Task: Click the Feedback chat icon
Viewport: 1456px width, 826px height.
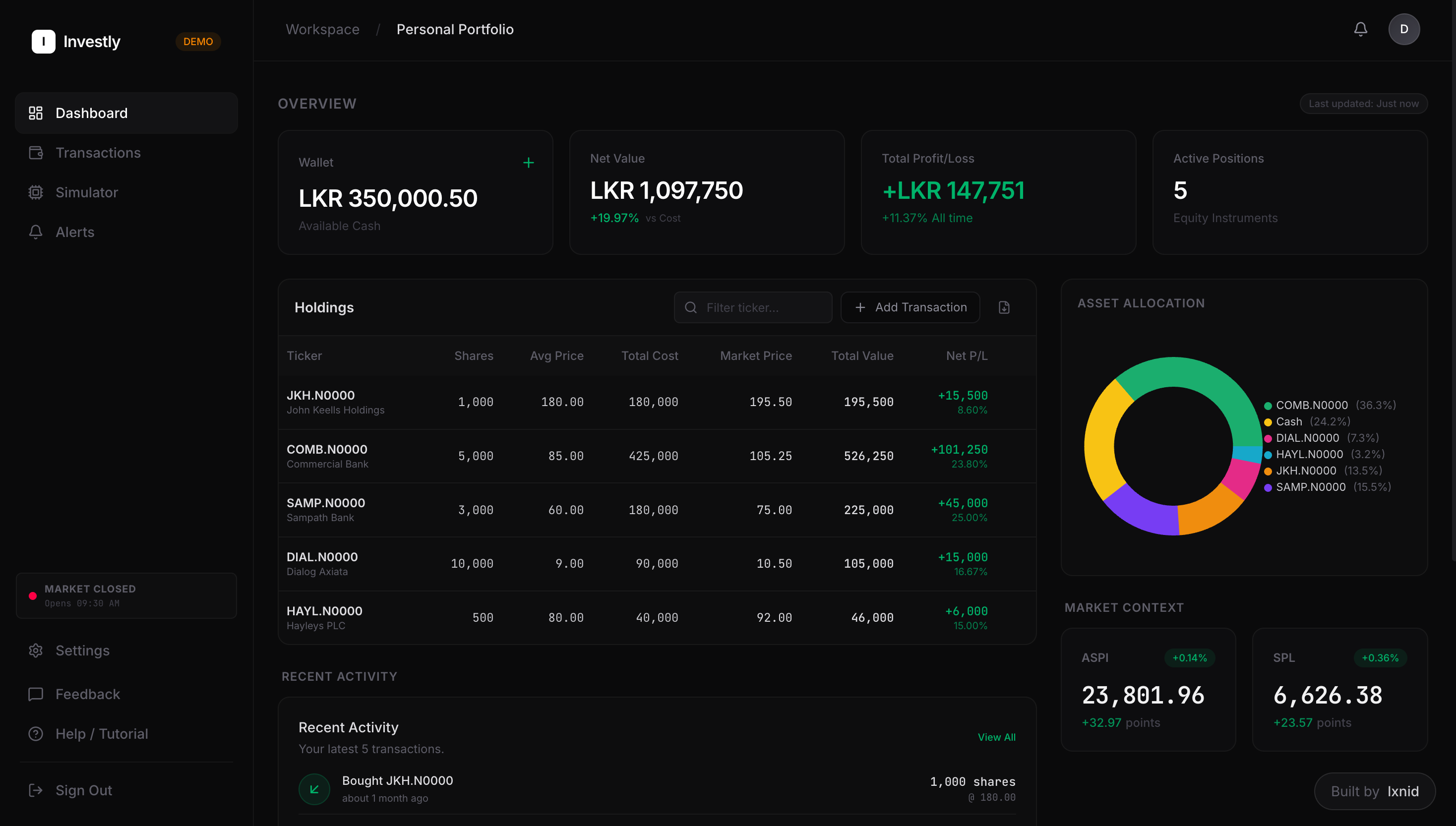Action: pyautogui.click(x=36, y=694)
